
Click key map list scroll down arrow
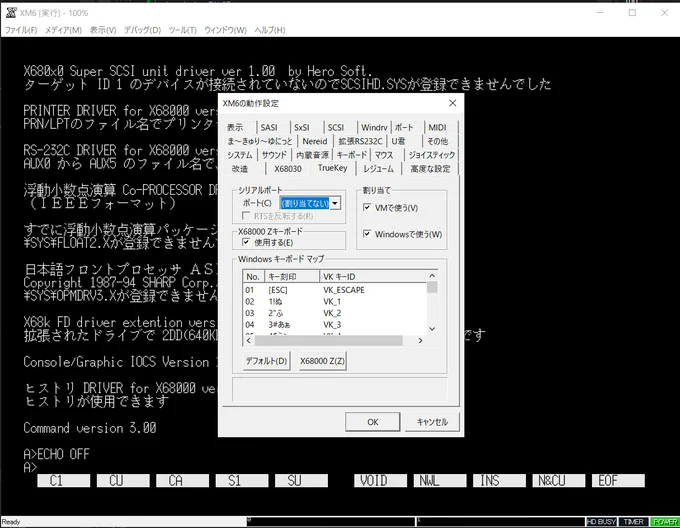coord(432,329)
